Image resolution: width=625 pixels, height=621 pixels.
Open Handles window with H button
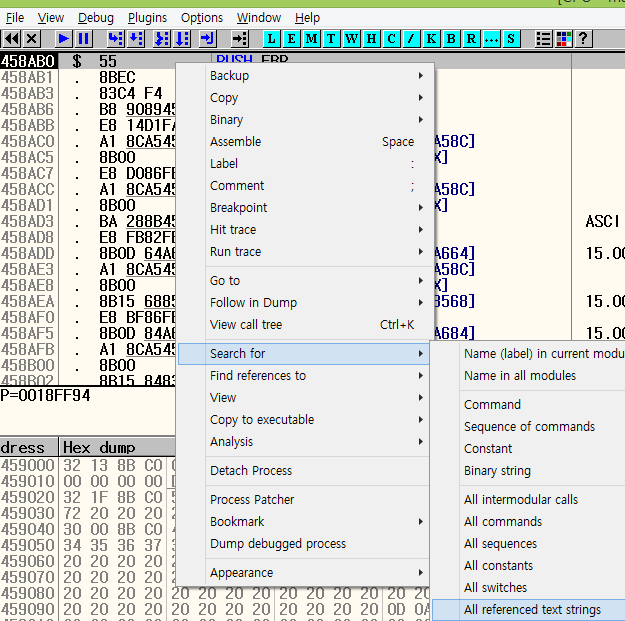click(x=371, y=39)
